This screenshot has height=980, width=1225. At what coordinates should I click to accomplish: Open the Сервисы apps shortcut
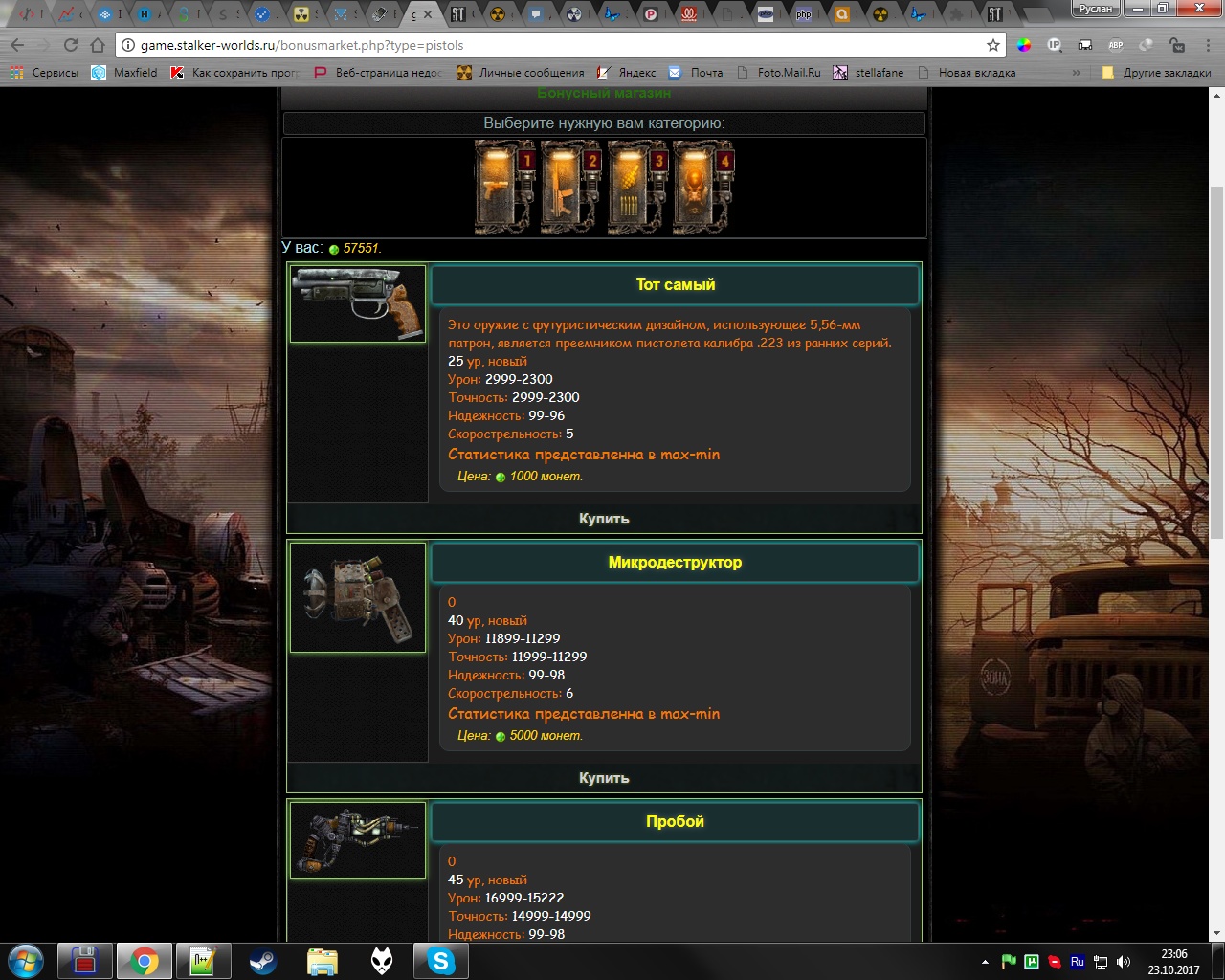point(44,73)
